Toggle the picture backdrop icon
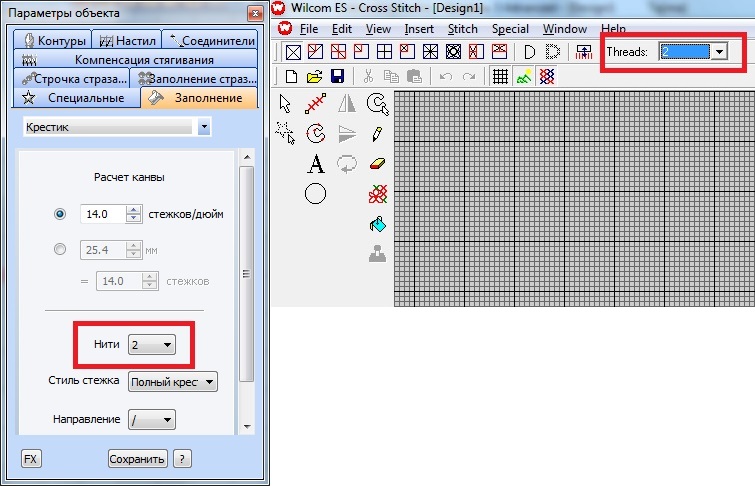The width and height of the screenshot is (755, 486). pyautogui.click(x=524, y=77)
